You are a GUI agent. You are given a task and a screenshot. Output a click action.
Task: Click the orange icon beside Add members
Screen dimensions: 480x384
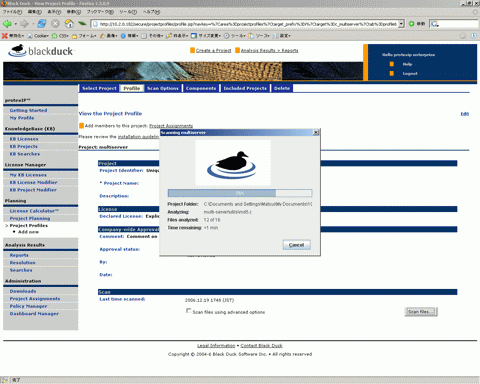point(81,126)
